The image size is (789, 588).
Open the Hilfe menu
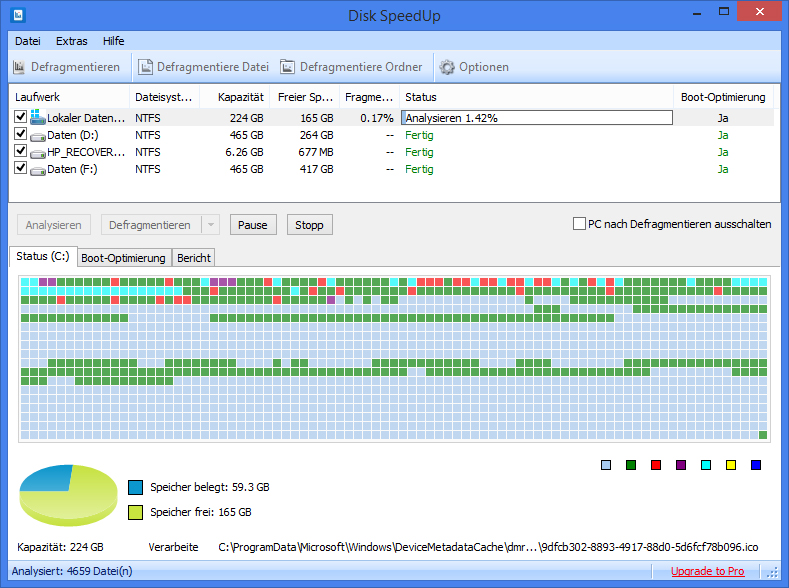click(x=113, y=41)
